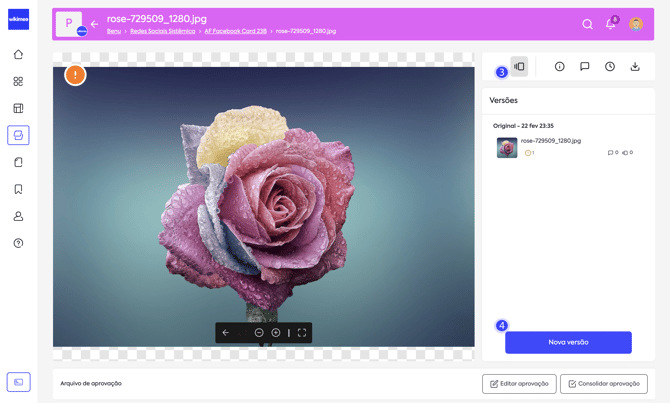The image size is (670, 403).
Task: Download the file using download icon
Action: 635,67
